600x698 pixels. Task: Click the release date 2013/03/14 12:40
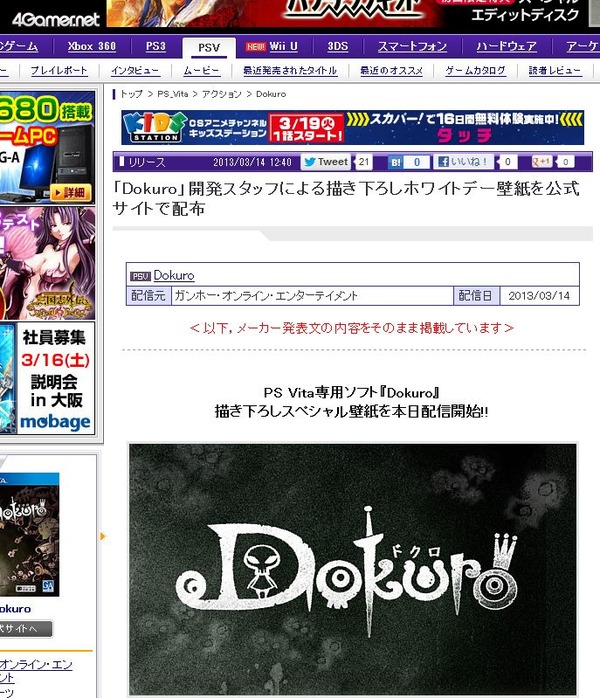[x=252, y=162]
